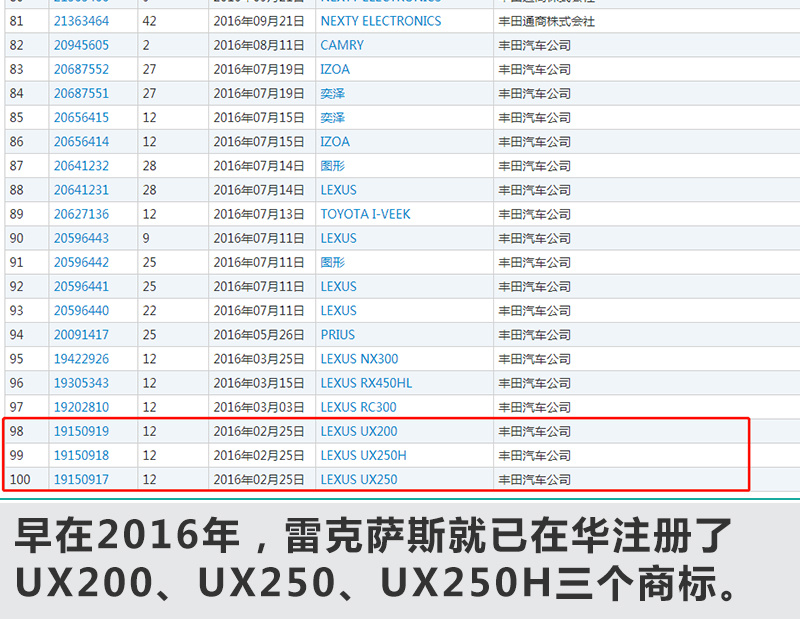Select class 2 in the CAMRY row
The width and height of the screenshot is (800, 619).
click(146, 45)
